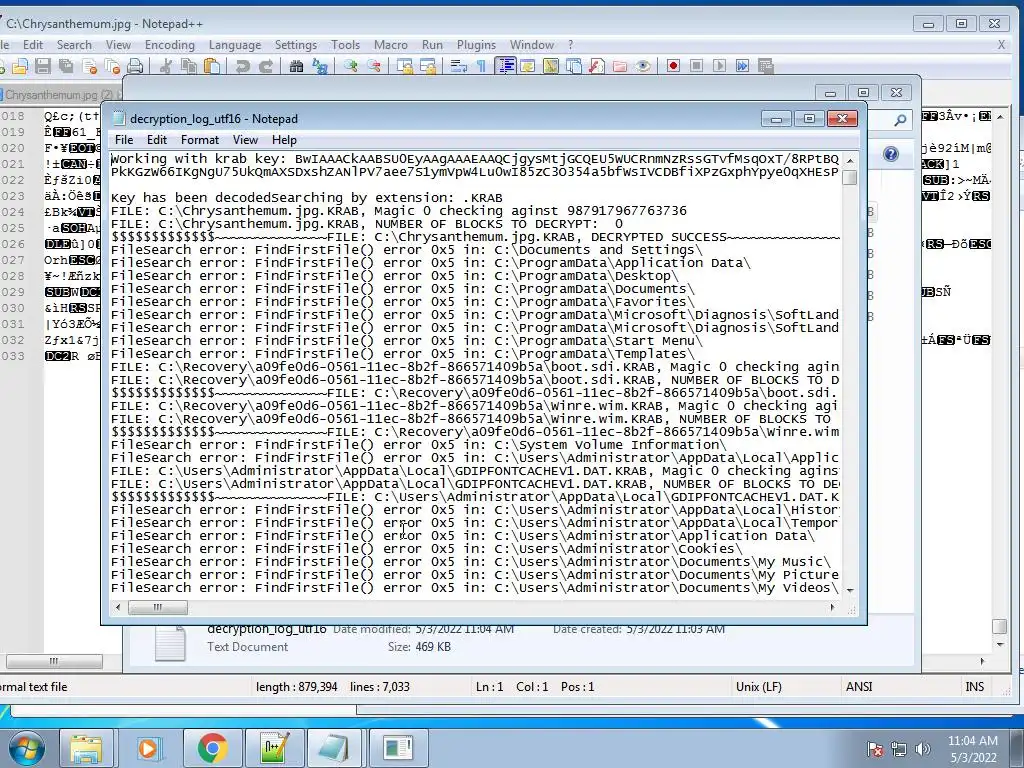Open Macro menu in Notepad++

pyautogui.click(x=391, y=45)
